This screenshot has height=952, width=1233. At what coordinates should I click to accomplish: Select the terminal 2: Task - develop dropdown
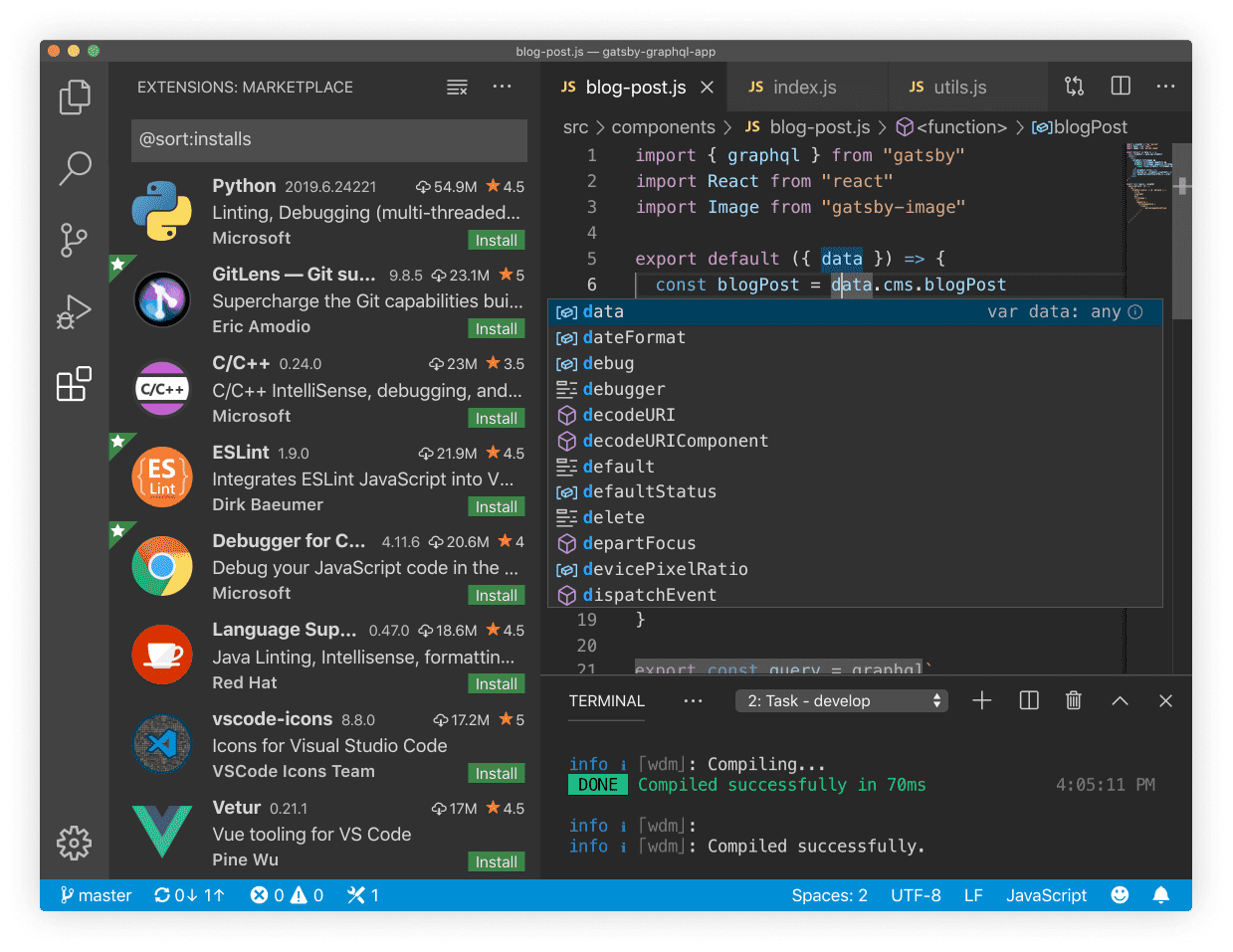point(842,700)
